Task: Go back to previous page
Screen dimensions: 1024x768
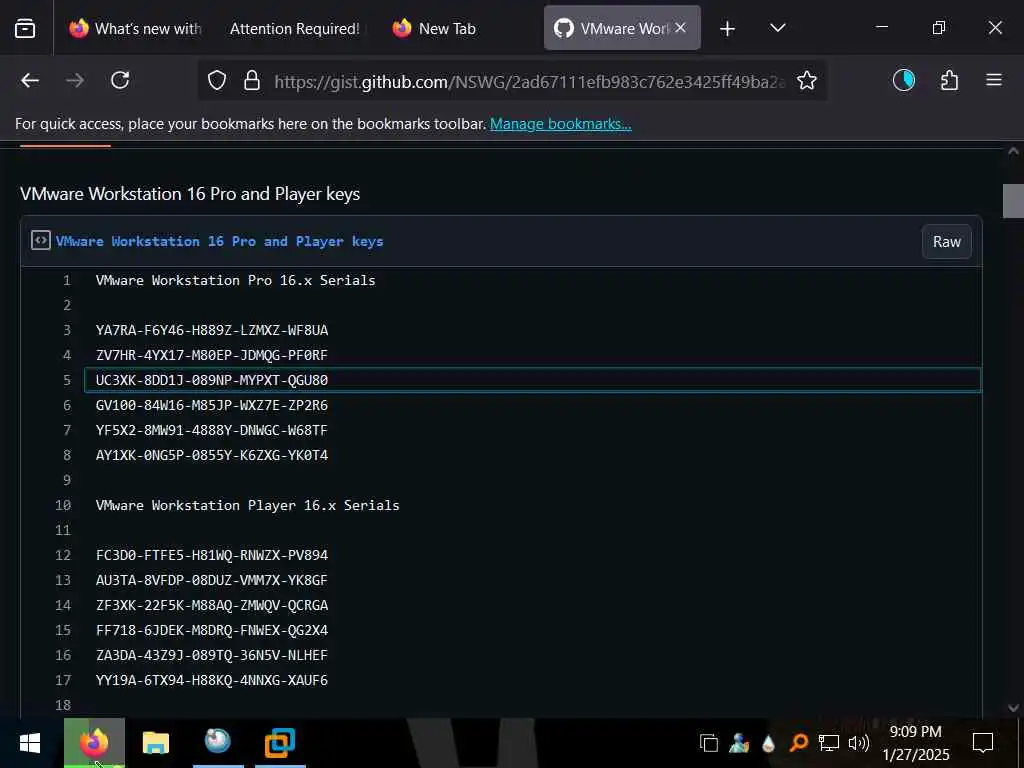Action: [30, 80]
